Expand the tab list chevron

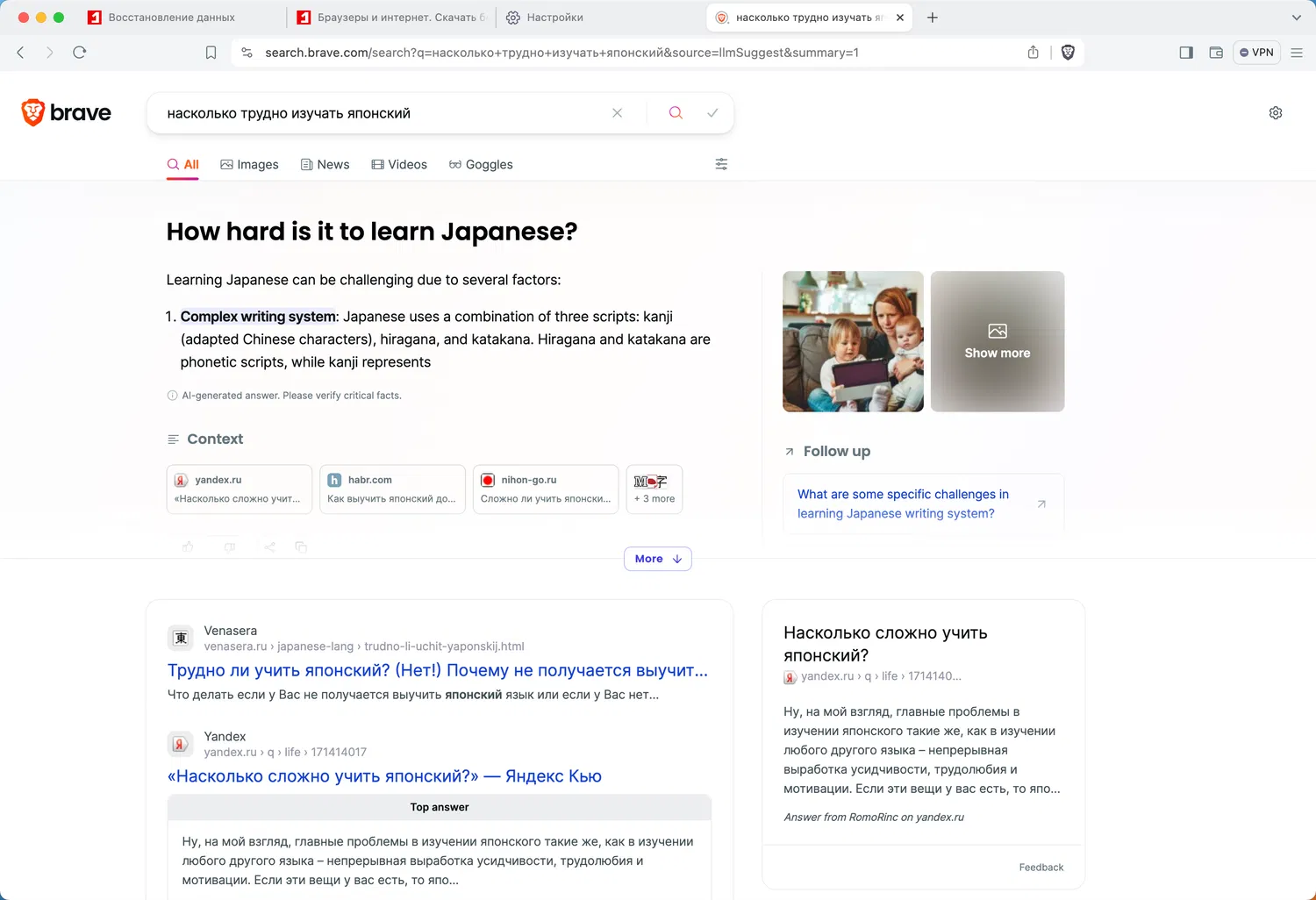(x=1297, y=18)
